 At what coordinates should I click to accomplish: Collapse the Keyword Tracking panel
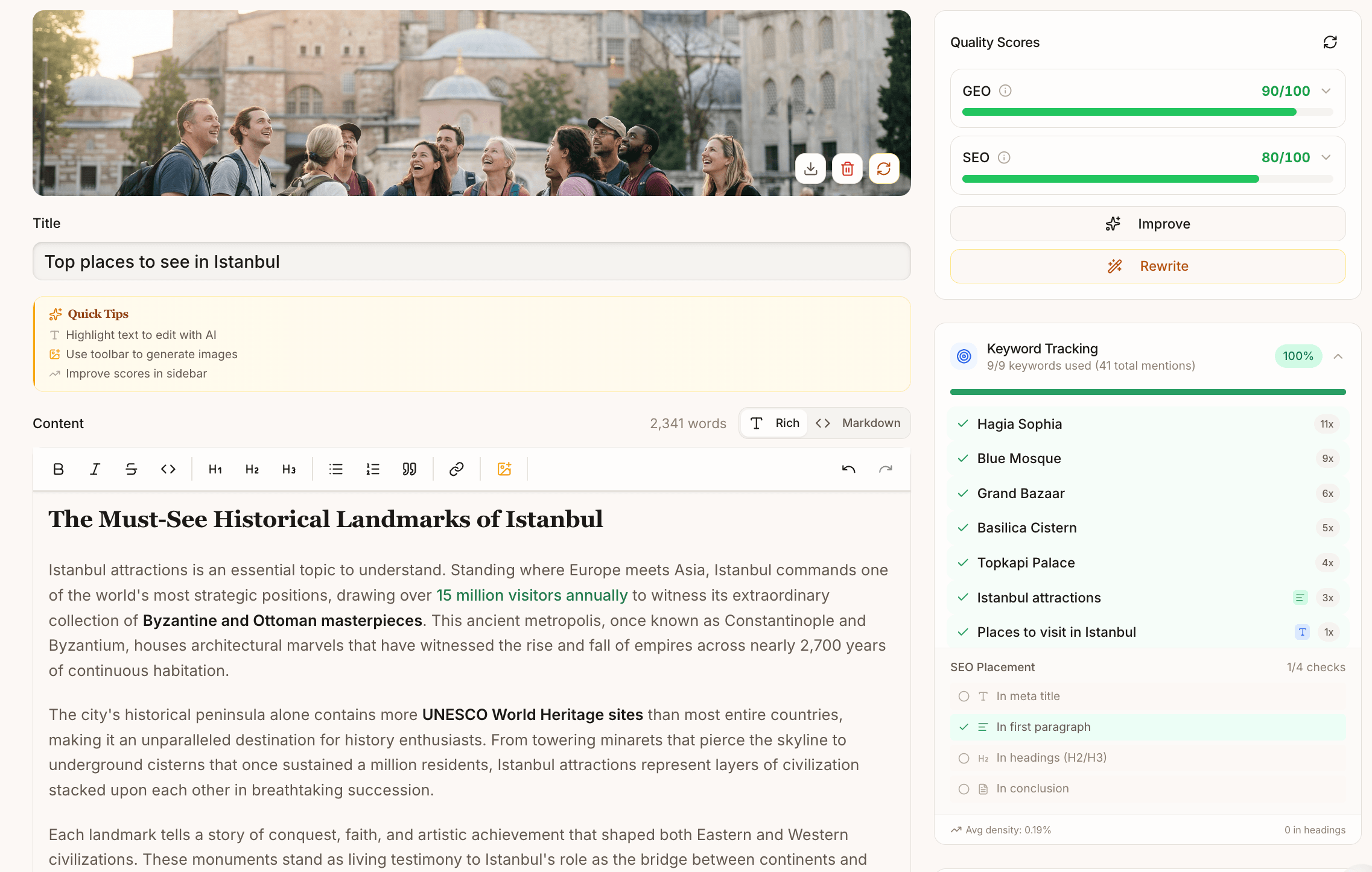pyautogui.click(x=1338, y=356)
